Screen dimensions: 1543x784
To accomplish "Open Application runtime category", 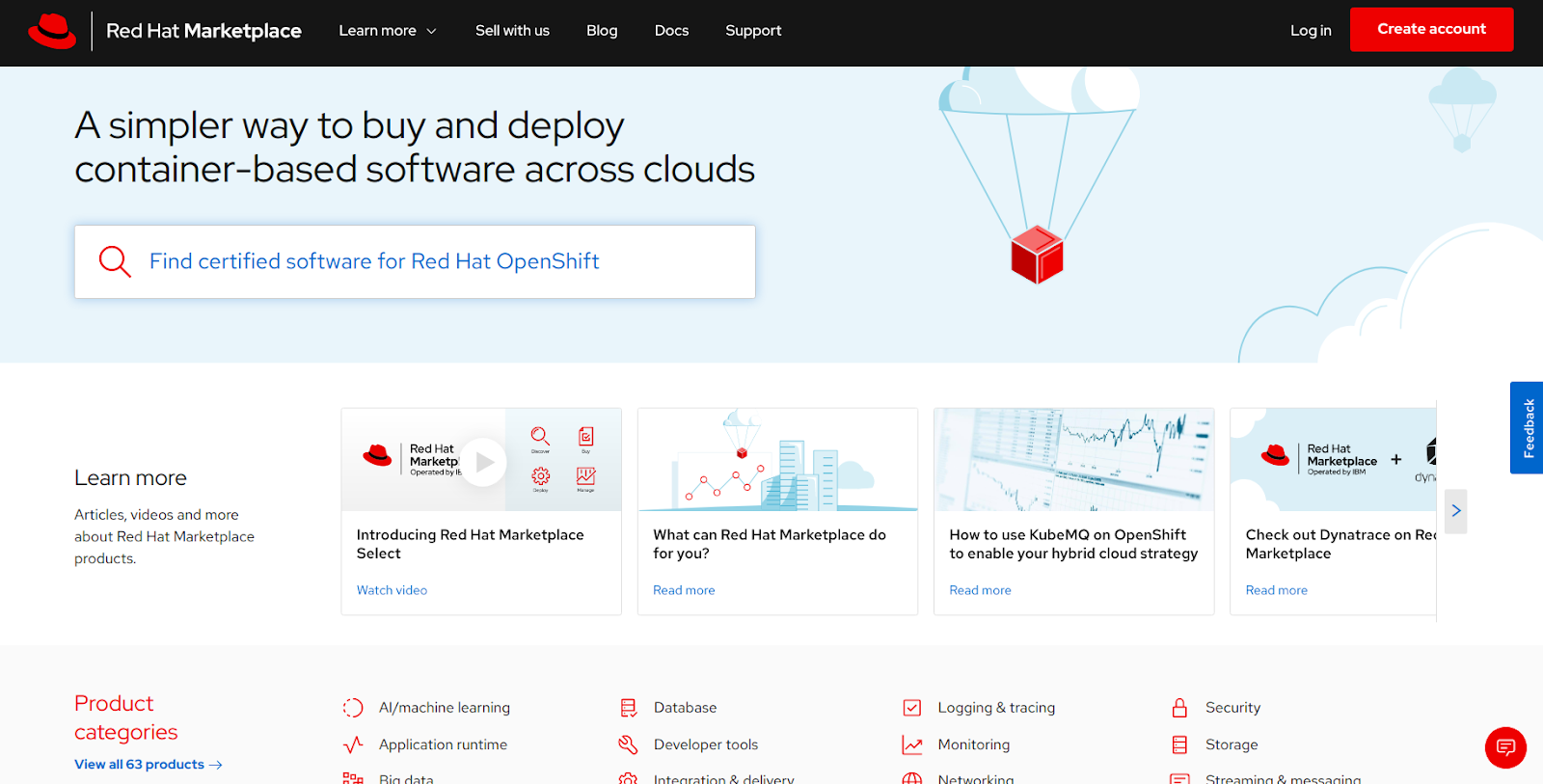I will pyautogui.click(x=443, y=744).
